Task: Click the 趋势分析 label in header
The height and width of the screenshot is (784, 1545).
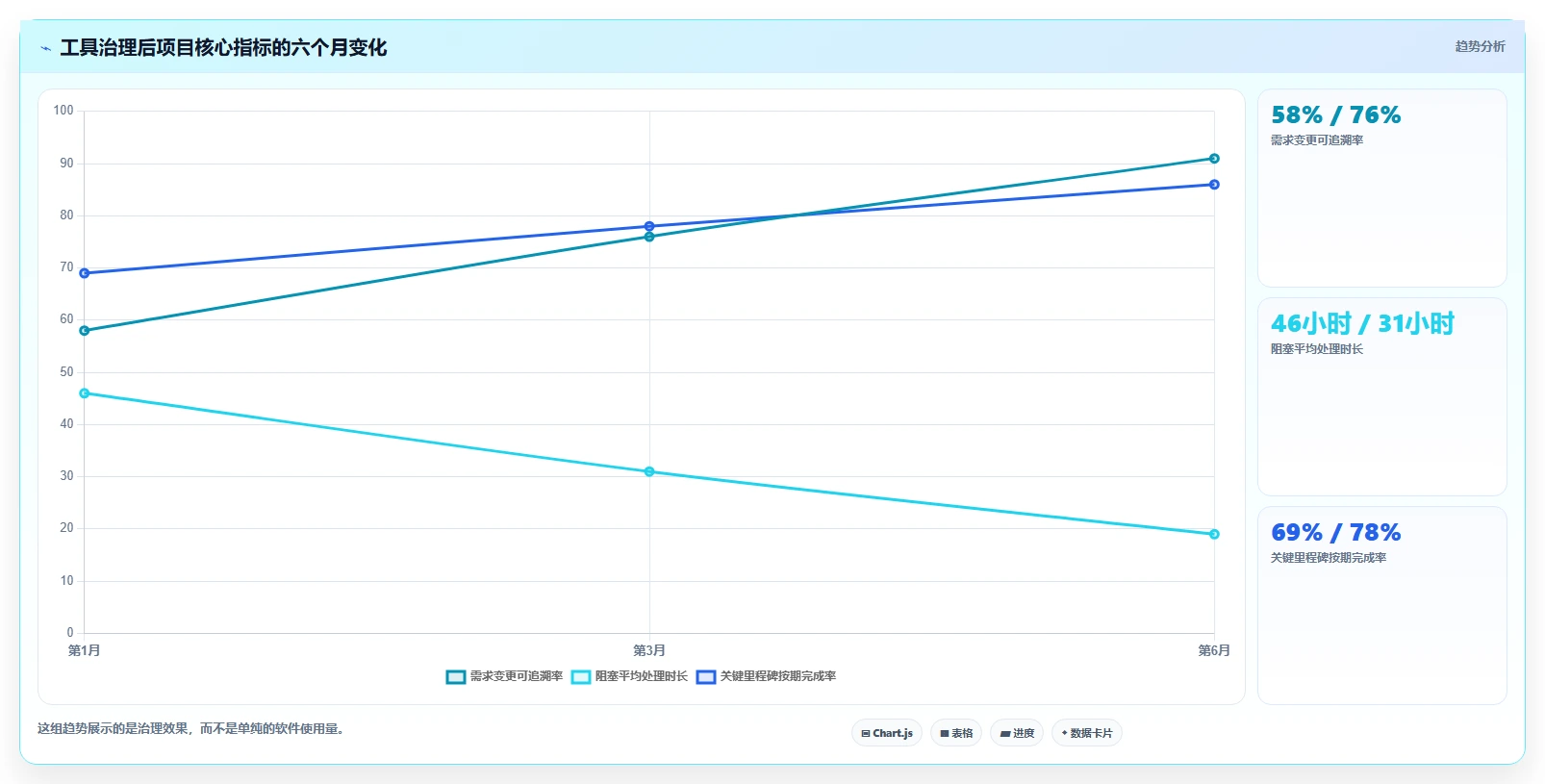Action: pyautogui.click(x=1480, y=46)
